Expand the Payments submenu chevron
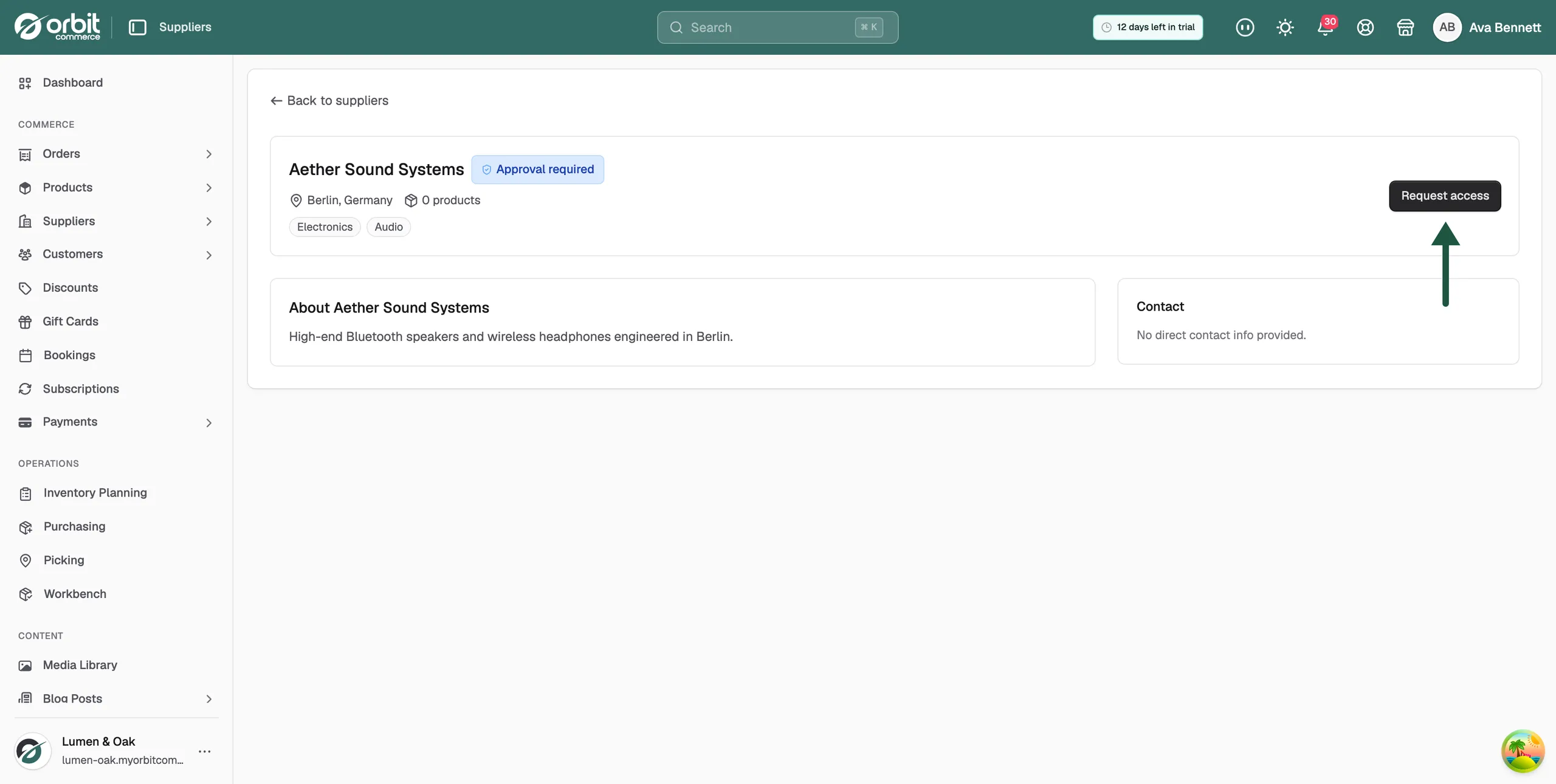The image size is (1556, 784). coord(208,422)
